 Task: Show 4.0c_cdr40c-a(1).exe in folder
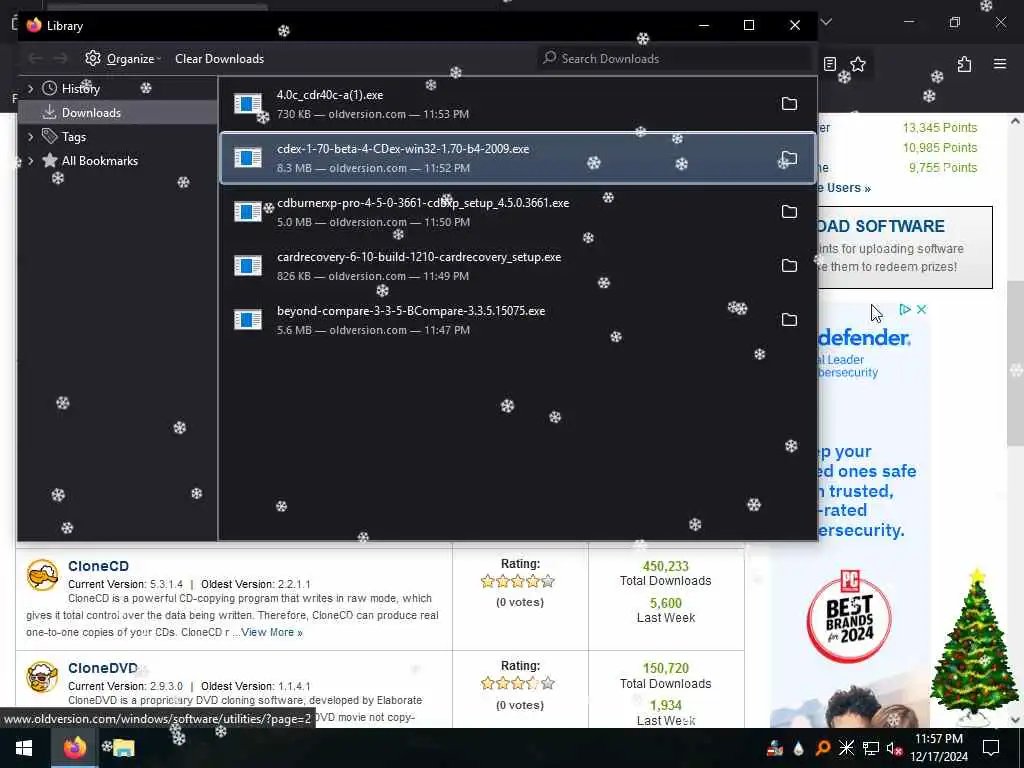[789, 104]
